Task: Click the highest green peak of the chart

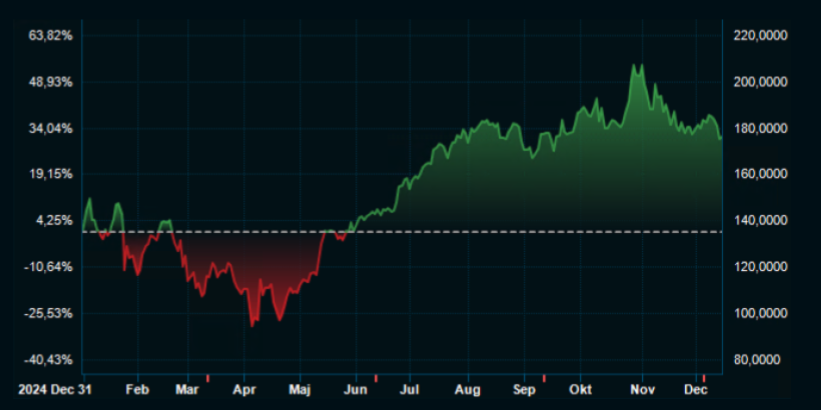Action: [x=634, y=66]
